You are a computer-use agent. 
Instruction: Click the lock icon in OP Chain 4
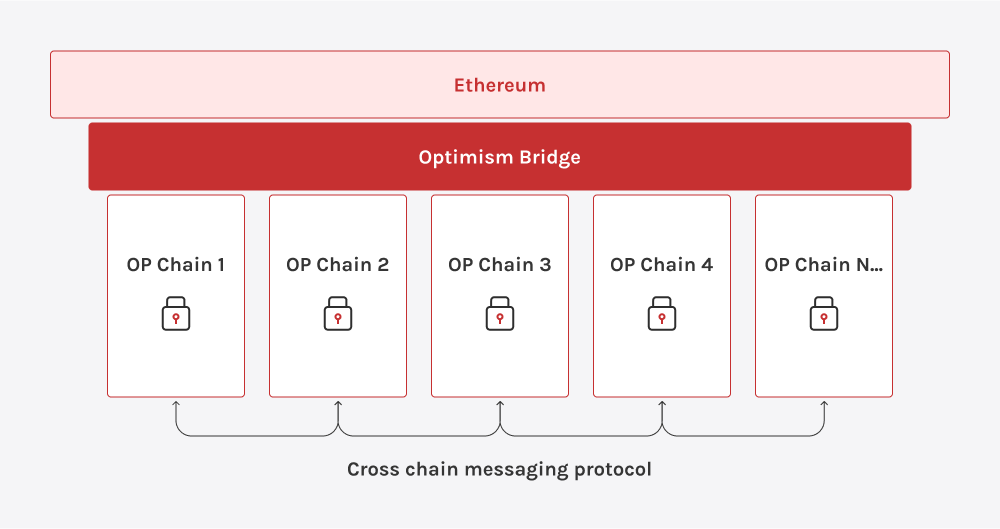pyautogui.click(x=662, y=313)
